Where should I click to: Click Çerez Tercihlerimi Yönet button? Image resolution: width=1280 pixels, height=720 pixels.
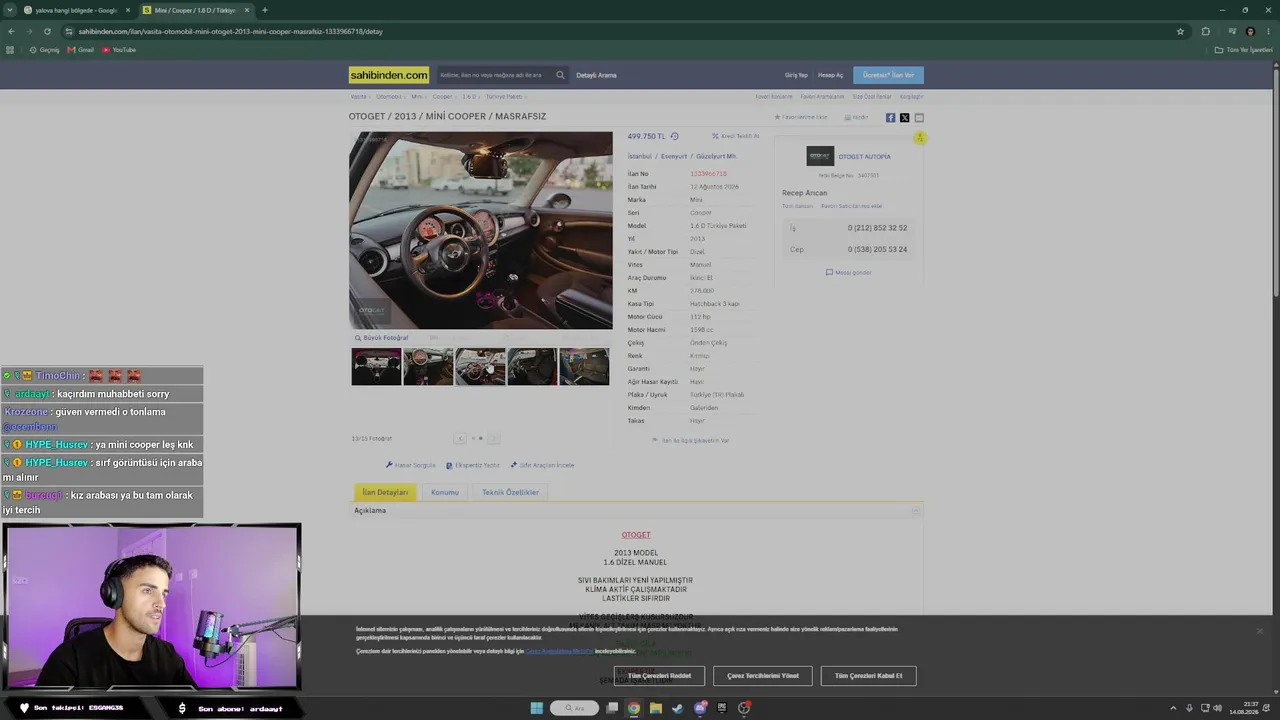point(763,676)
